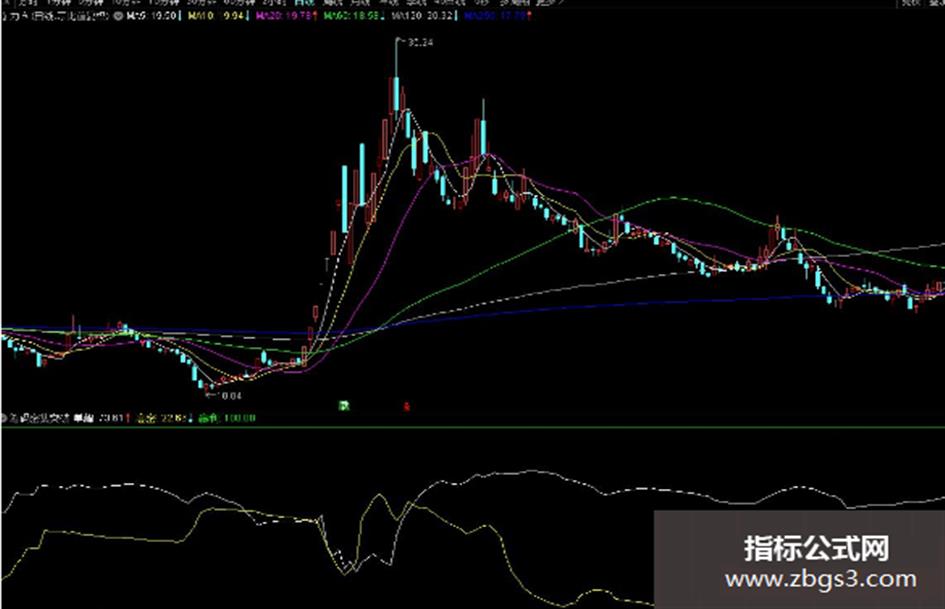The image size is (945, 609).
Task: Click the sub-indicator name label
Action: pyautogui.click(x=40, y=418)
